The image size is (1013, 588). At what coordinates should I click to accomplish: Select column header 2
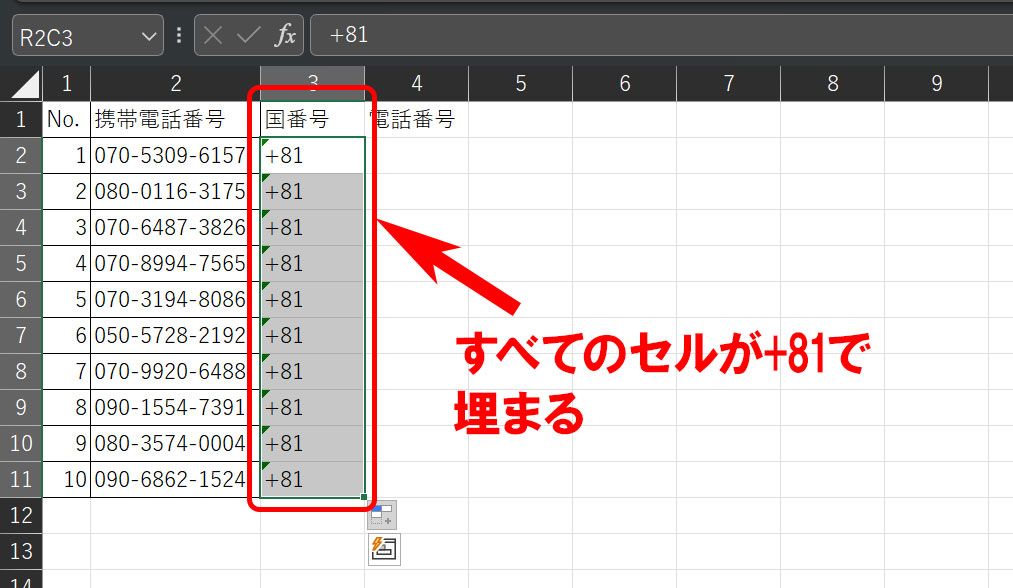click(x=176, y=83)
